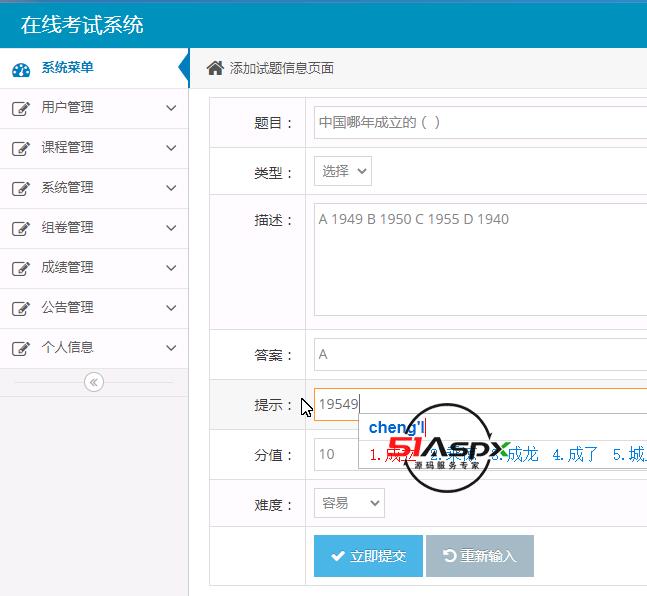Screen dimensions: 647x596
Task: Select the 公告管理 menu item
Action: (94, 308)
